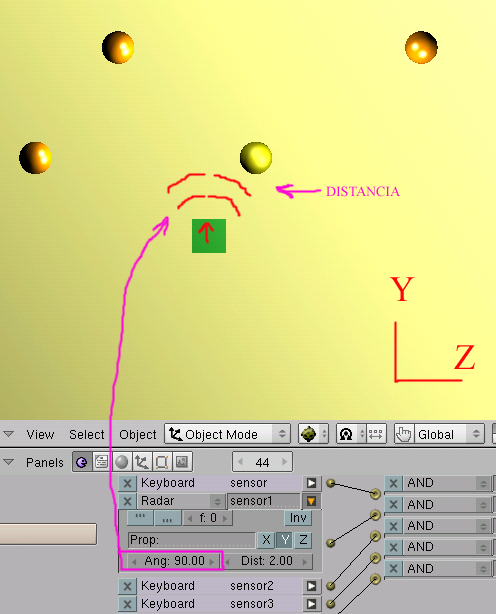Enable true pulse mode (''' button)
Viewport: 496px width, 614px height.
pyautogui.click(x=140, y=518)
